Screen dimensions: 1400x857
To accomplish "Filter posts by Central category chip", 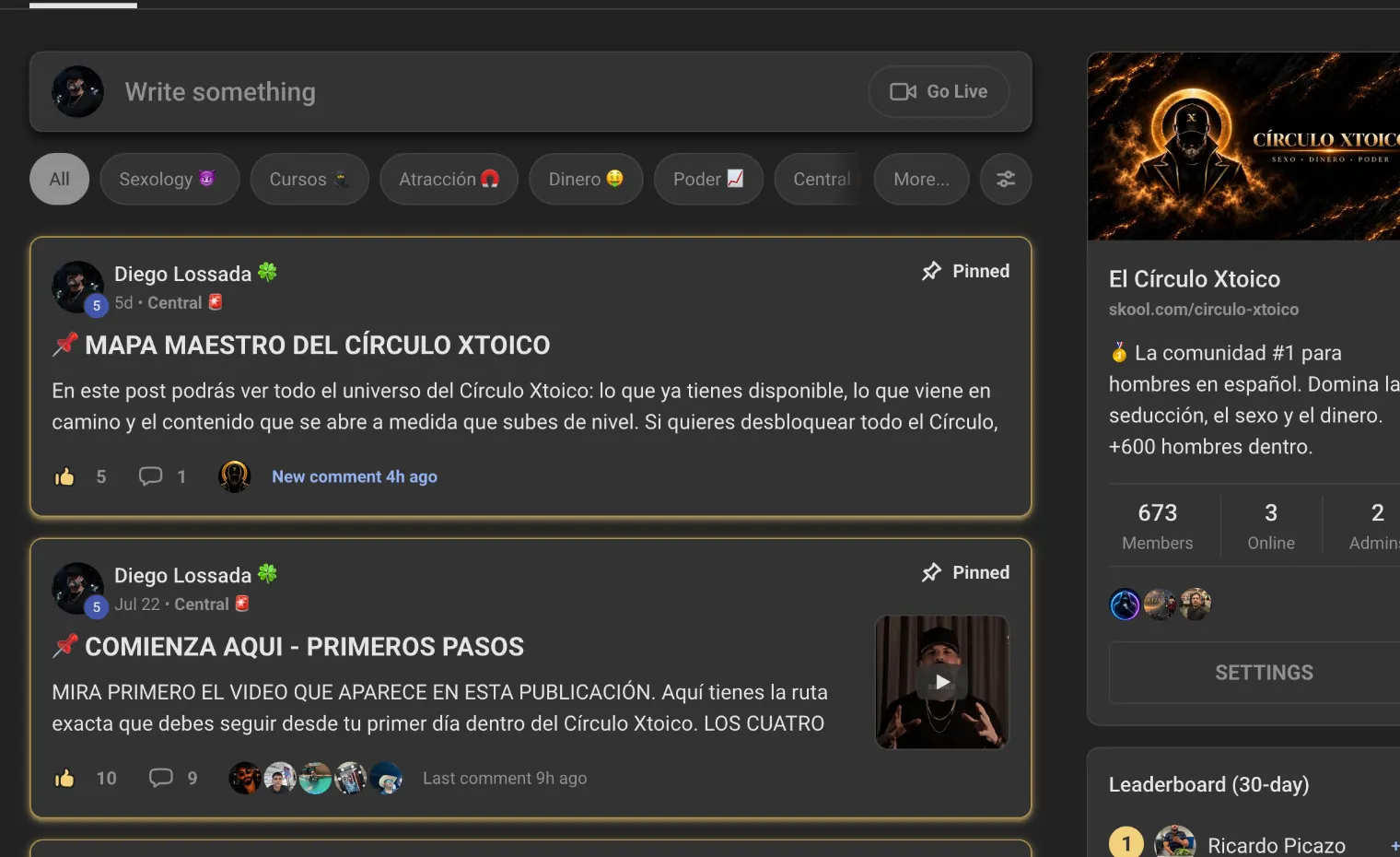I will pos(819,179).
